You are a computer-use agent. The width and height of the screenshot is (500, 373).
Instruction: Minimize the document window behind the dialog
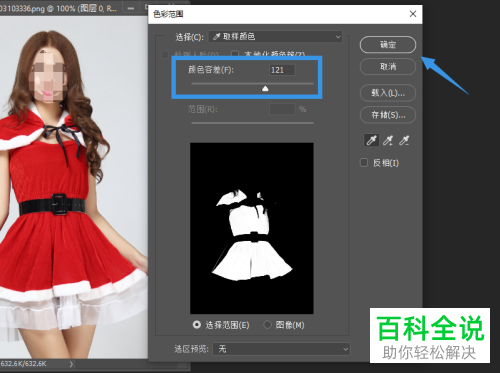[131, 8]
